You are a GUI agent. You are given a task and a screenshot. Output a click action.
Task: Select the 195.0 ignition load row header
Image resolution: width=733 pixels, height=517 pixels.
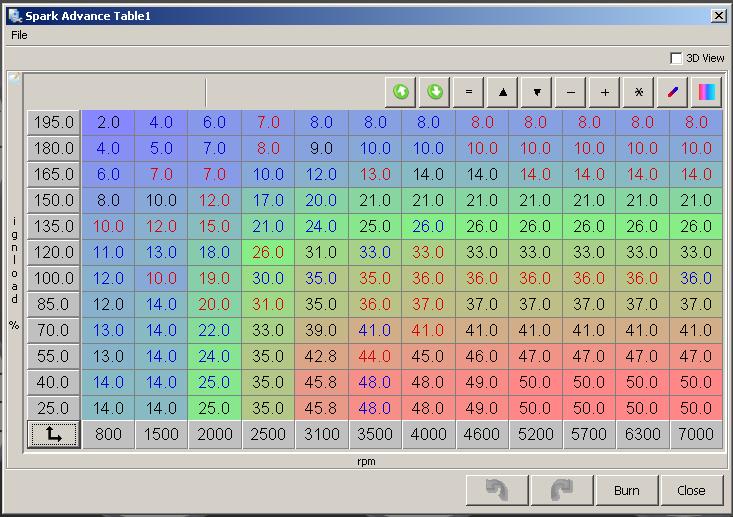point(54,122)
